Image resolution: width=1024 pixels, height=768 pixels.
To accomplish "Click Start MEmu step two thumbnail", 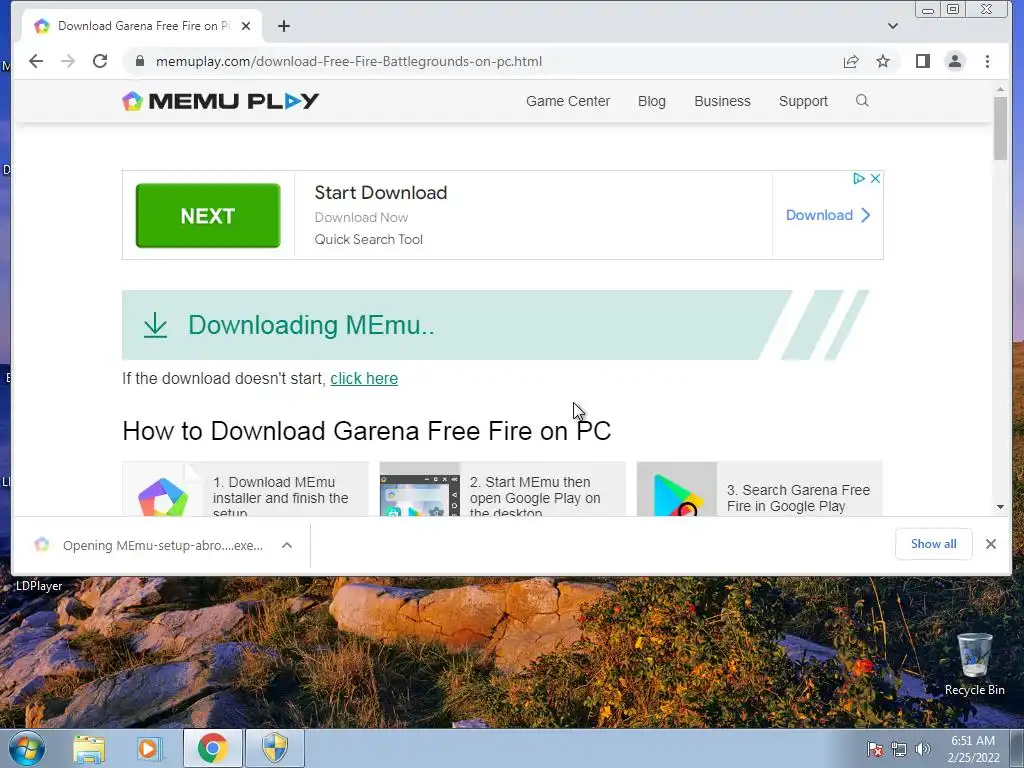I will pos(420,490).
